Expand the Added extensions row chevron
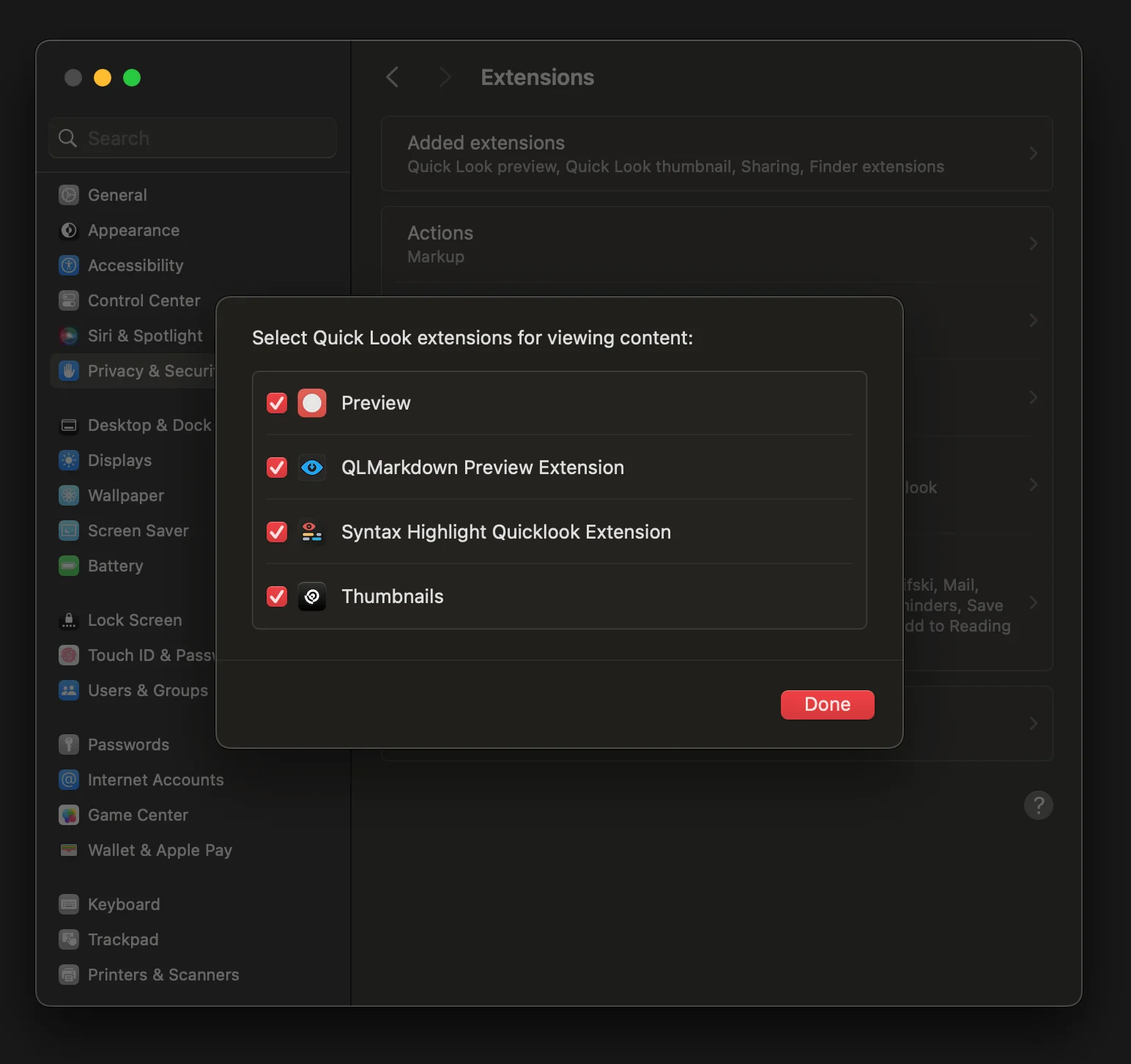Image resolution: width=1131 pixels, height=1064 pixels. click(x=1033, y=154)
